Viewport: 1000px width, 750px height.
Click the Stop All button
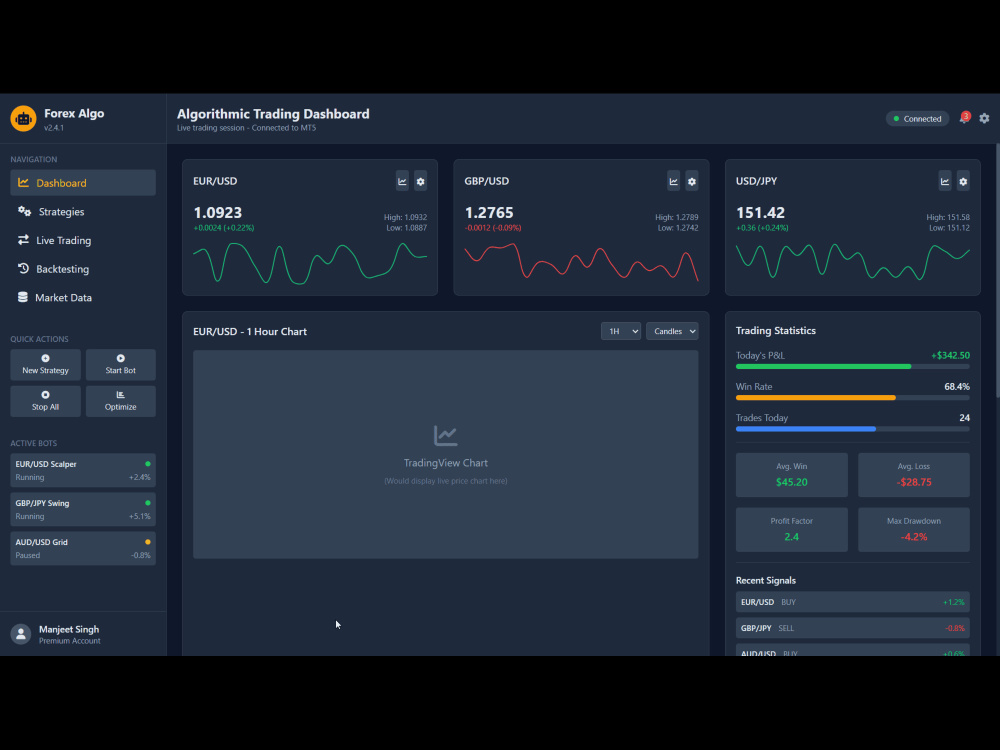pyautogui.click(x=45, y=401)
